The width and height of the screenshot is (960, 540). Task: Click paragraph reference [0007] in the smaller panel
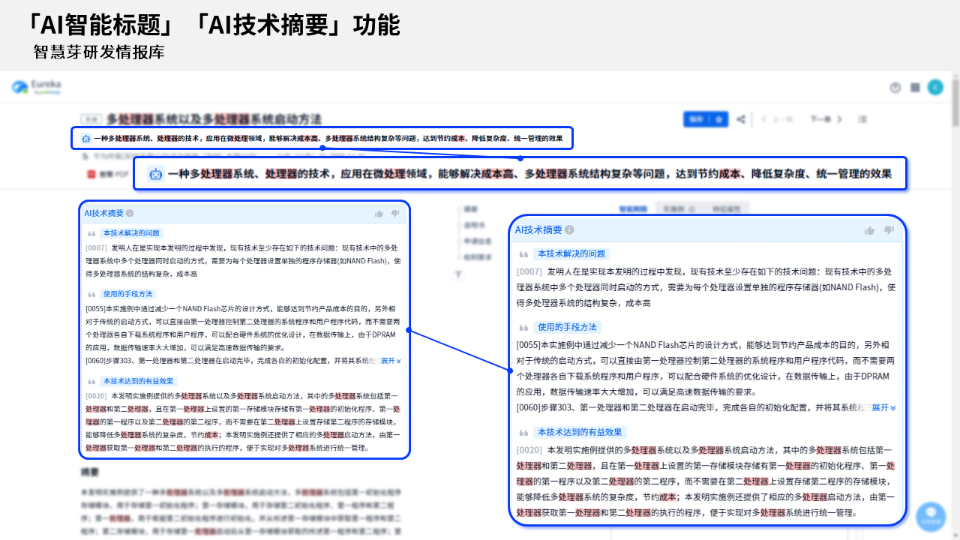click(x=96, y=248)
